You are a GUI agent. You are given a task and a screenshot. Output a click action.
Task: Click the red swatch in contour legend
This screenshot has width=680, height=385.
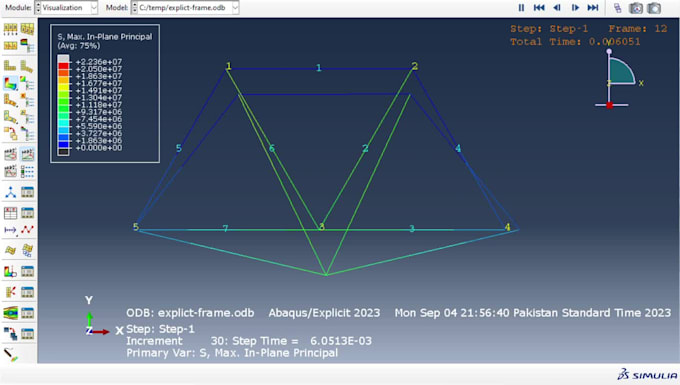click(x=63, y=65)
